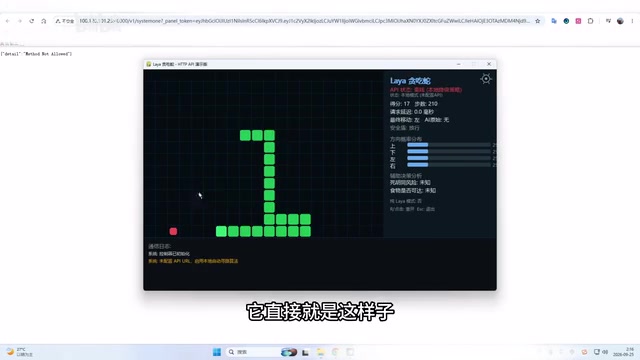Open the gear settings icon in Laya panel

(x=486, y=79)
